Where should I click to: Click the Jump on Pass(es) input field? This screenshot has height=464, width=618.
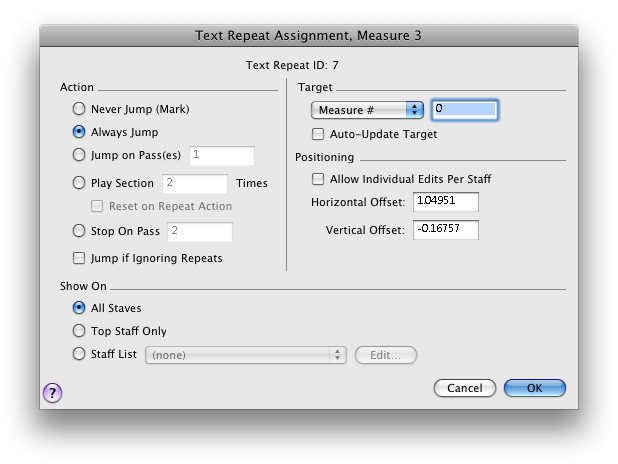tap(222, 155)
